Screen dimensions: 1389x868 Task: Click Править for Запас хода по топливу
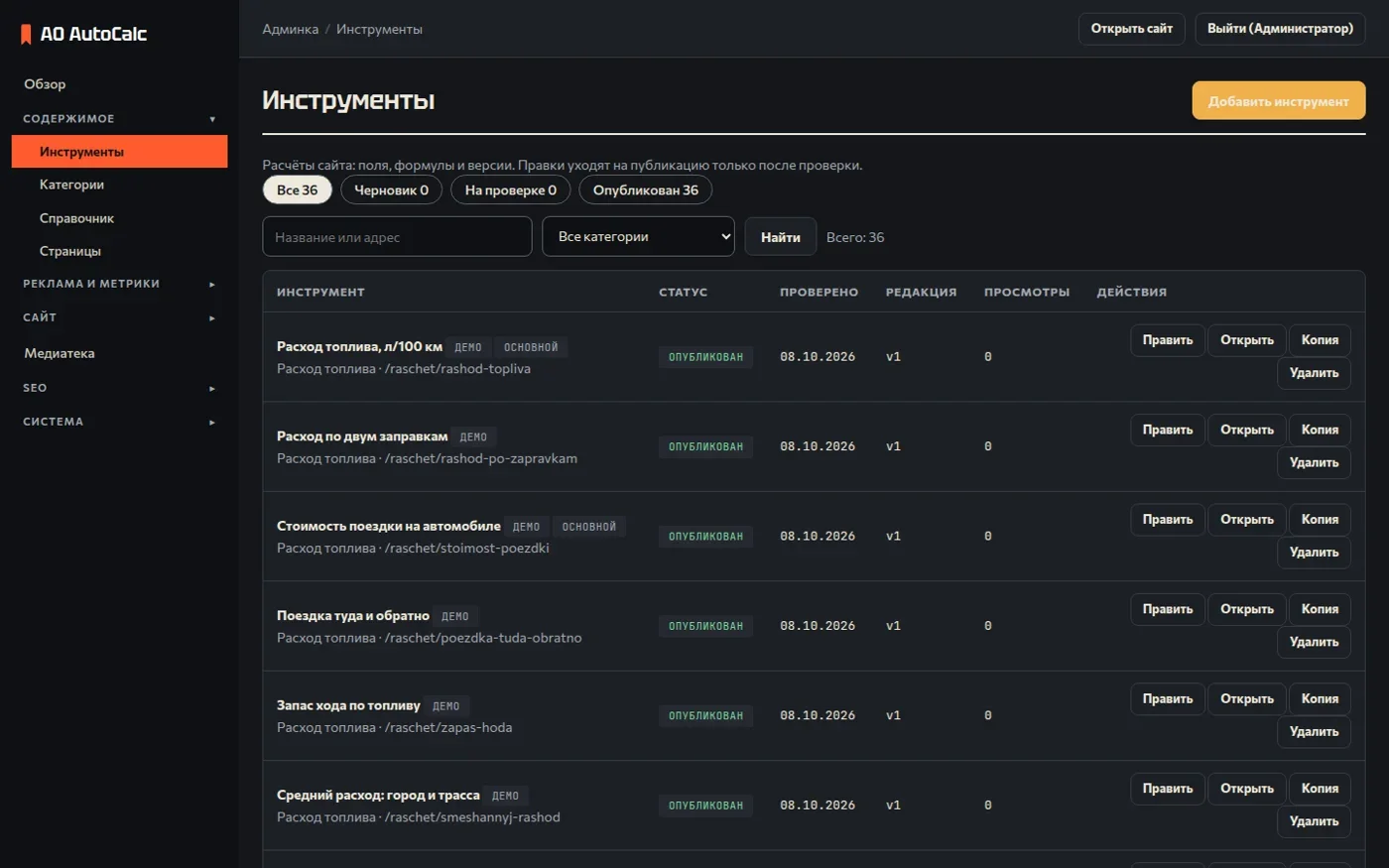point(1168,699)
